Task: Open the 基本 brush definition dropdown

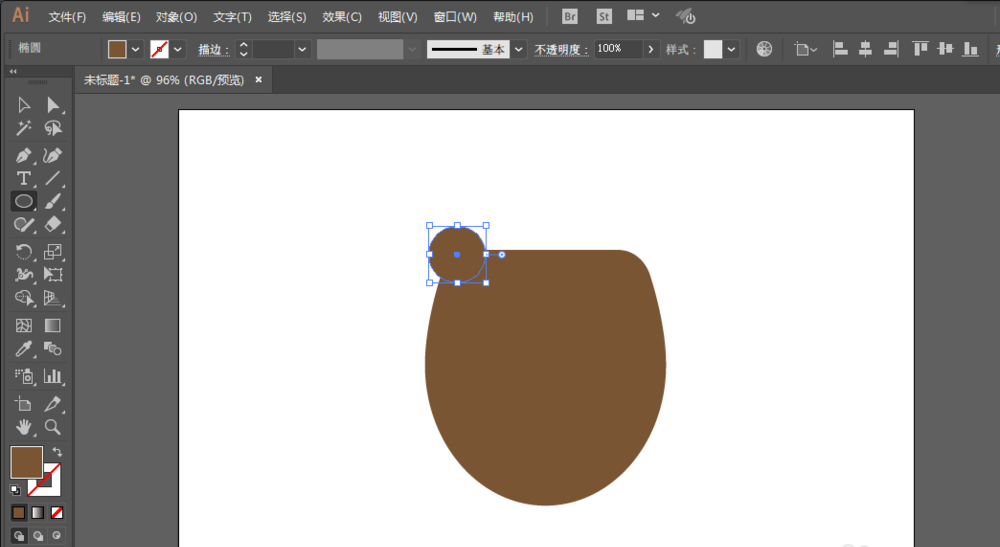Action: click(x=519, y=49)
